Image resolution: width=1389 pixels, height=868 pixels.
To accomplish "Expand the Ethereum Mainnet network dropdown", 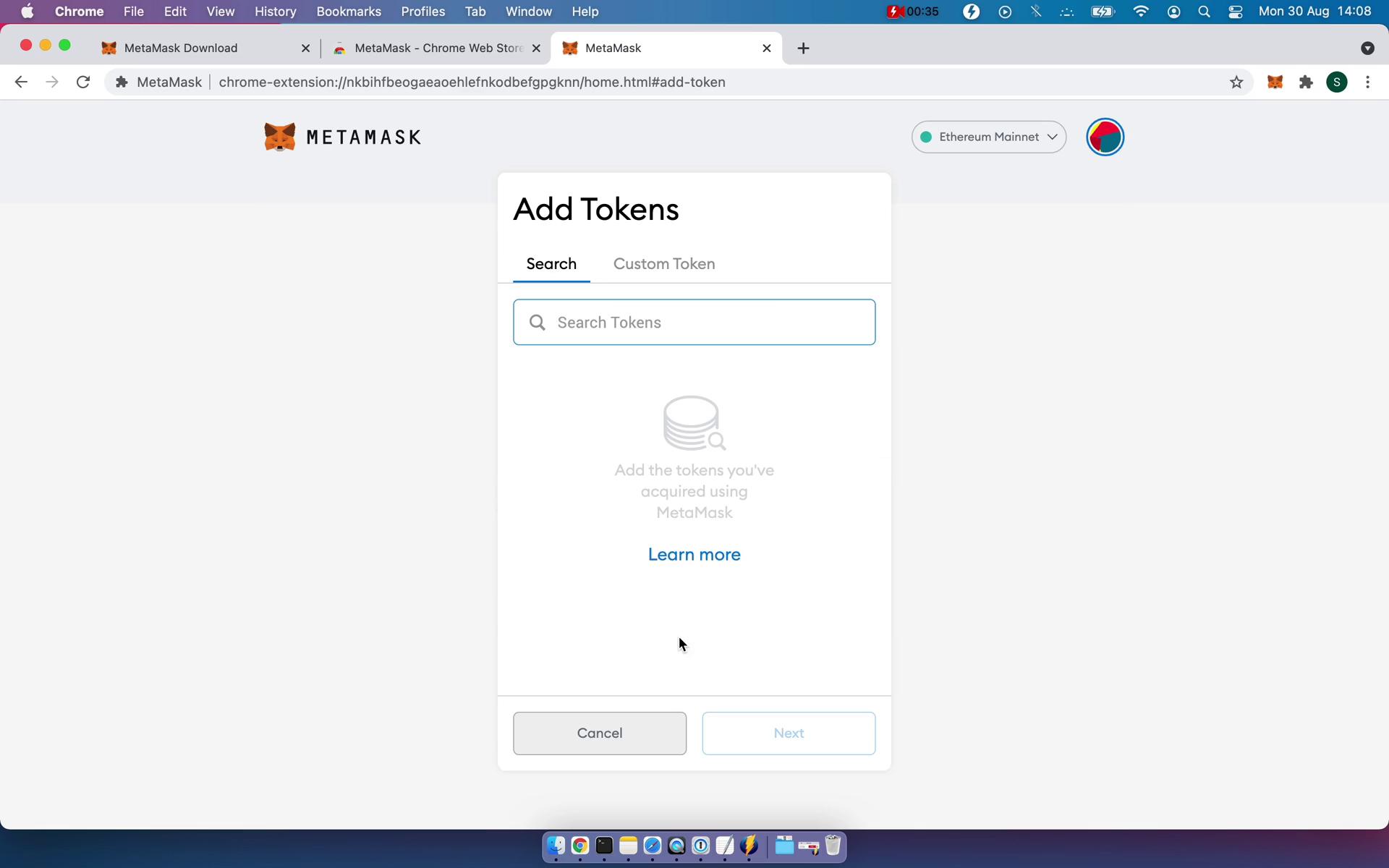I will (989, 136).
